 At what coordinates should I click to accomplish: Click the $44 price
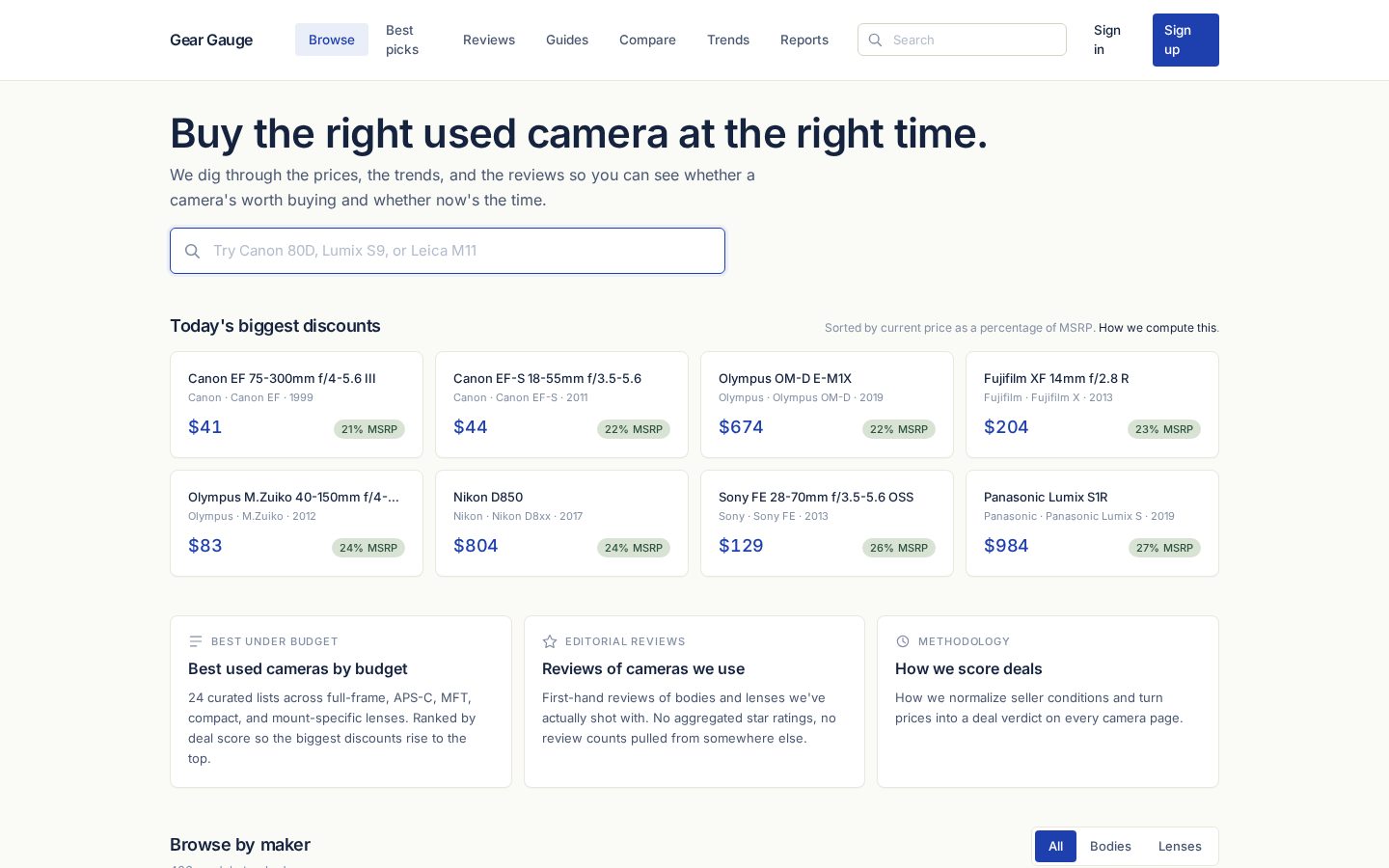[x=471, y=427]
